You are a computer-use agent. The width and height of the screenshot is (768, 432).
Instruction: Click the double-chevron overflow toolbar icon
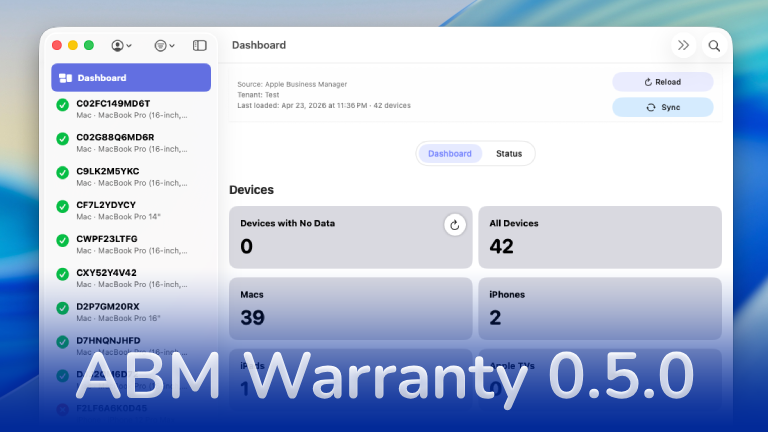click(x=684, y=45)
